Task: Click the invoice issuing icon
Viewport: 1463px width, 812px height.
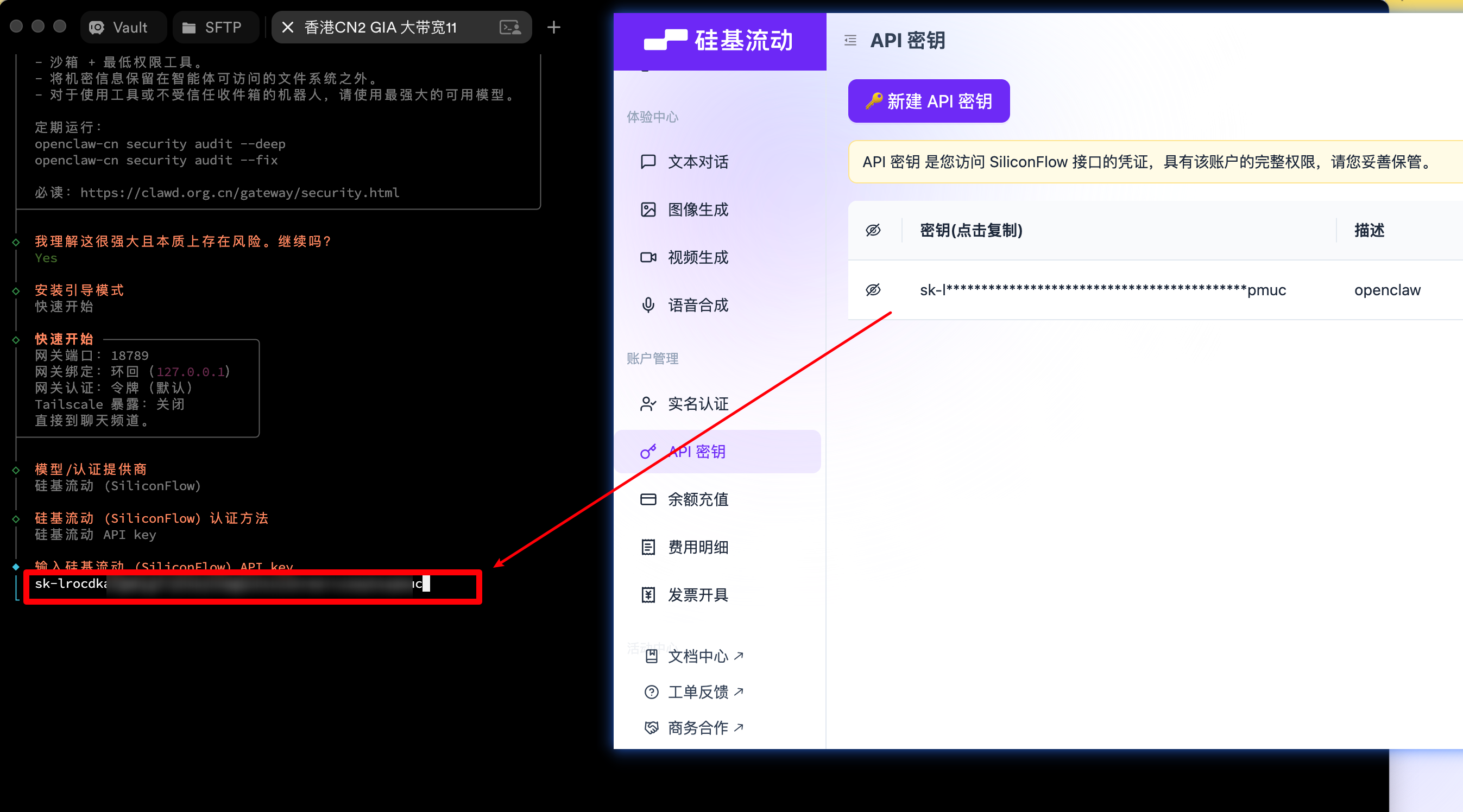Action: coord(648,594)
